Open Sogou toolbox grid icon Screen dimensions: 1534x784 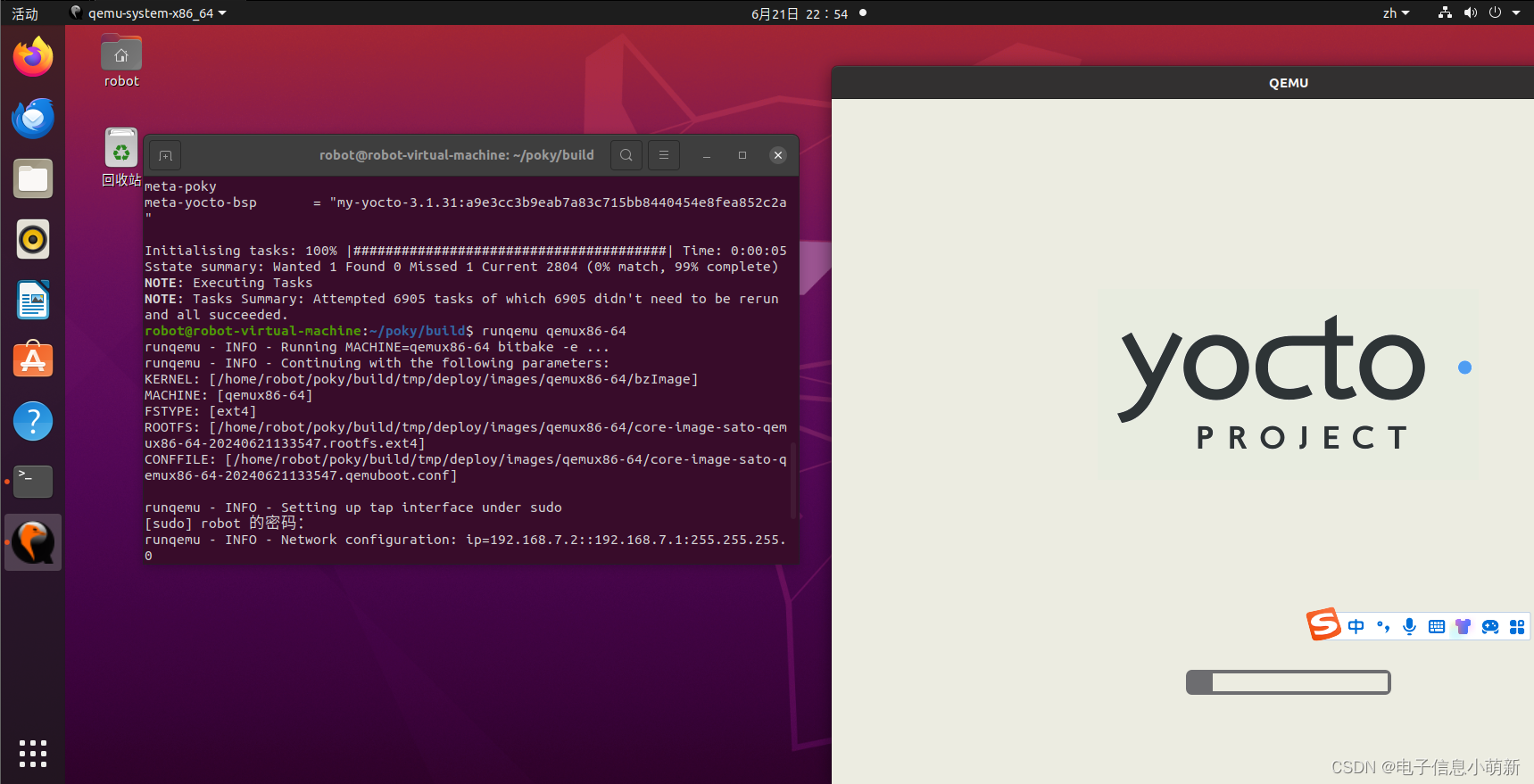coord(1517,626)
